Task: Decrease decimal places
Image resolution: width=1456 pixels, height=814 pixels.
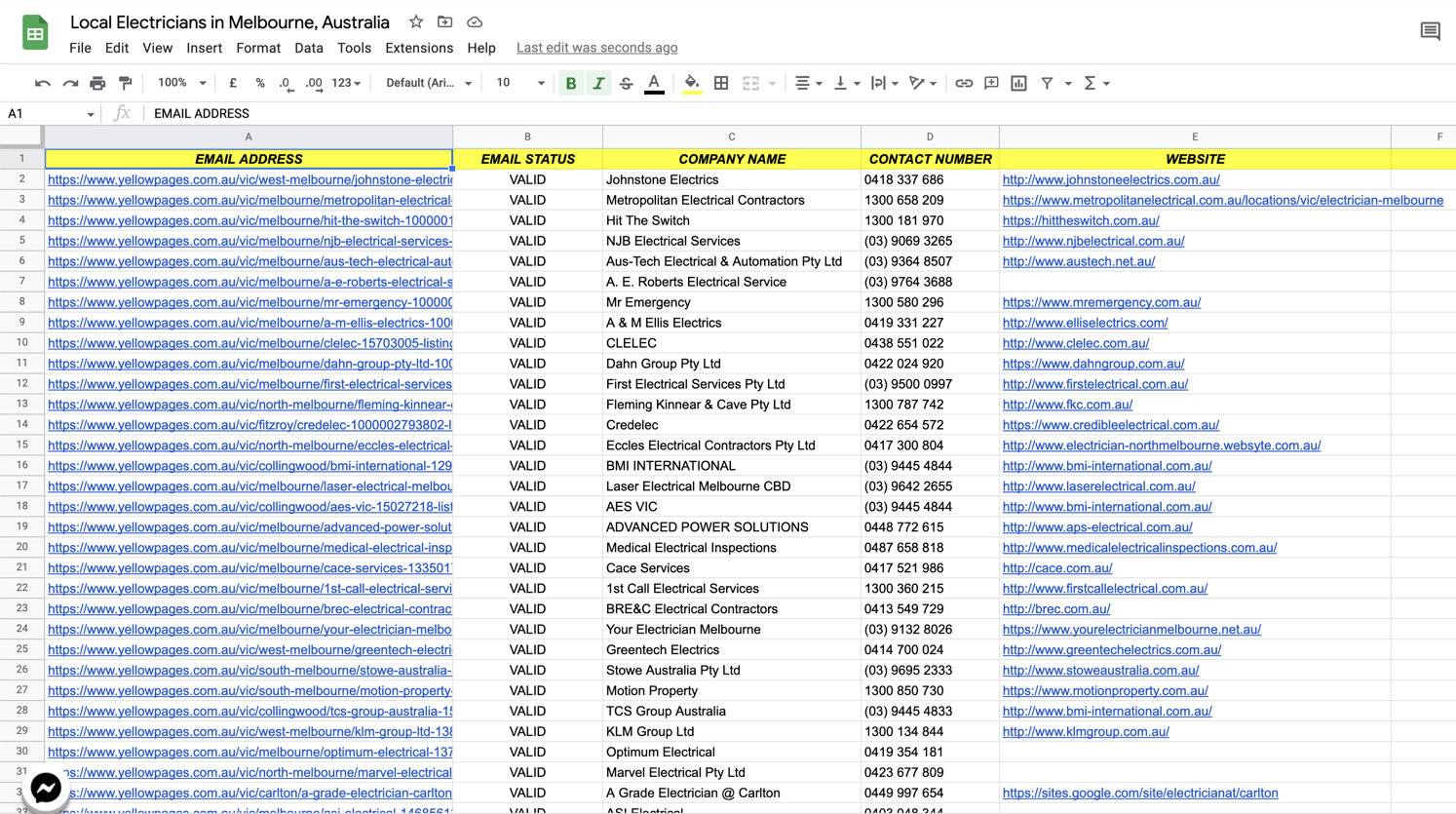Action: point(286,84)
